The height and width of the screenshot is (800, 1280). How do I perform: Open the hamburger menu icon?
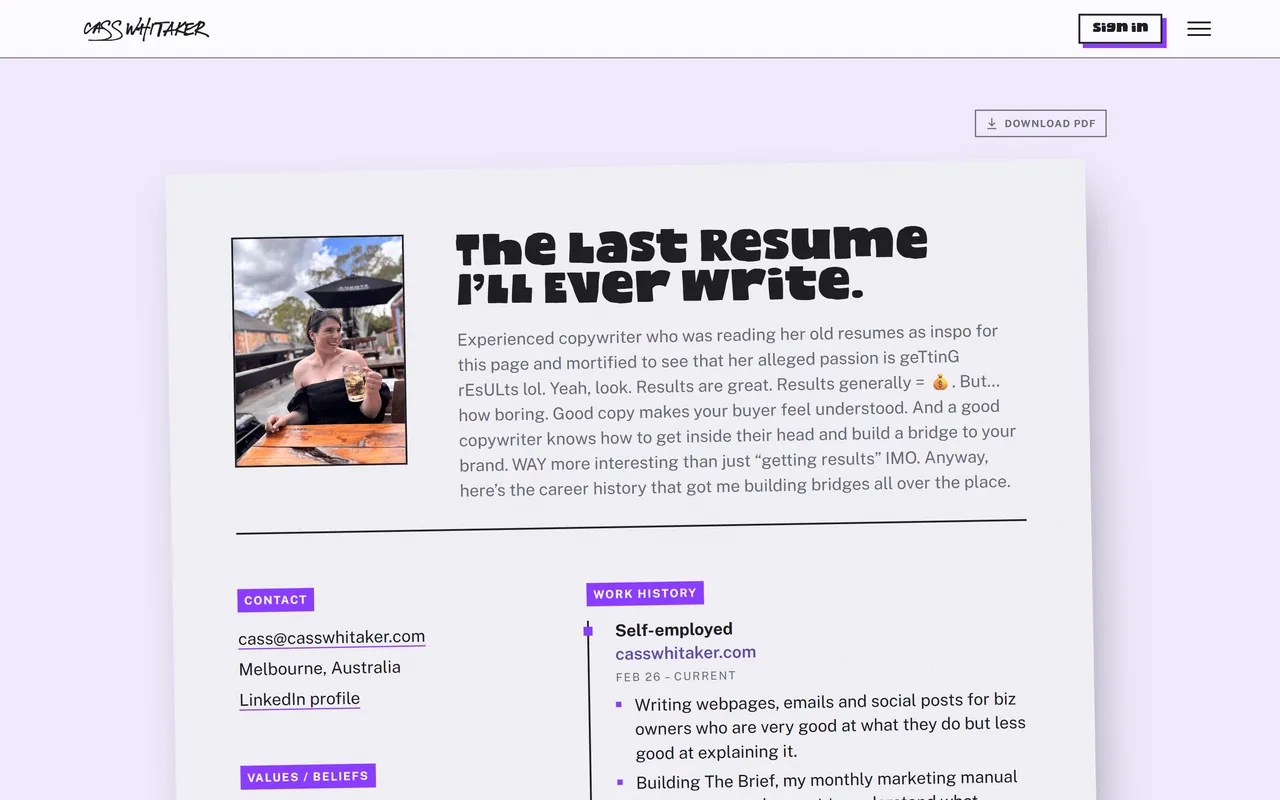tap(1199, 29)
